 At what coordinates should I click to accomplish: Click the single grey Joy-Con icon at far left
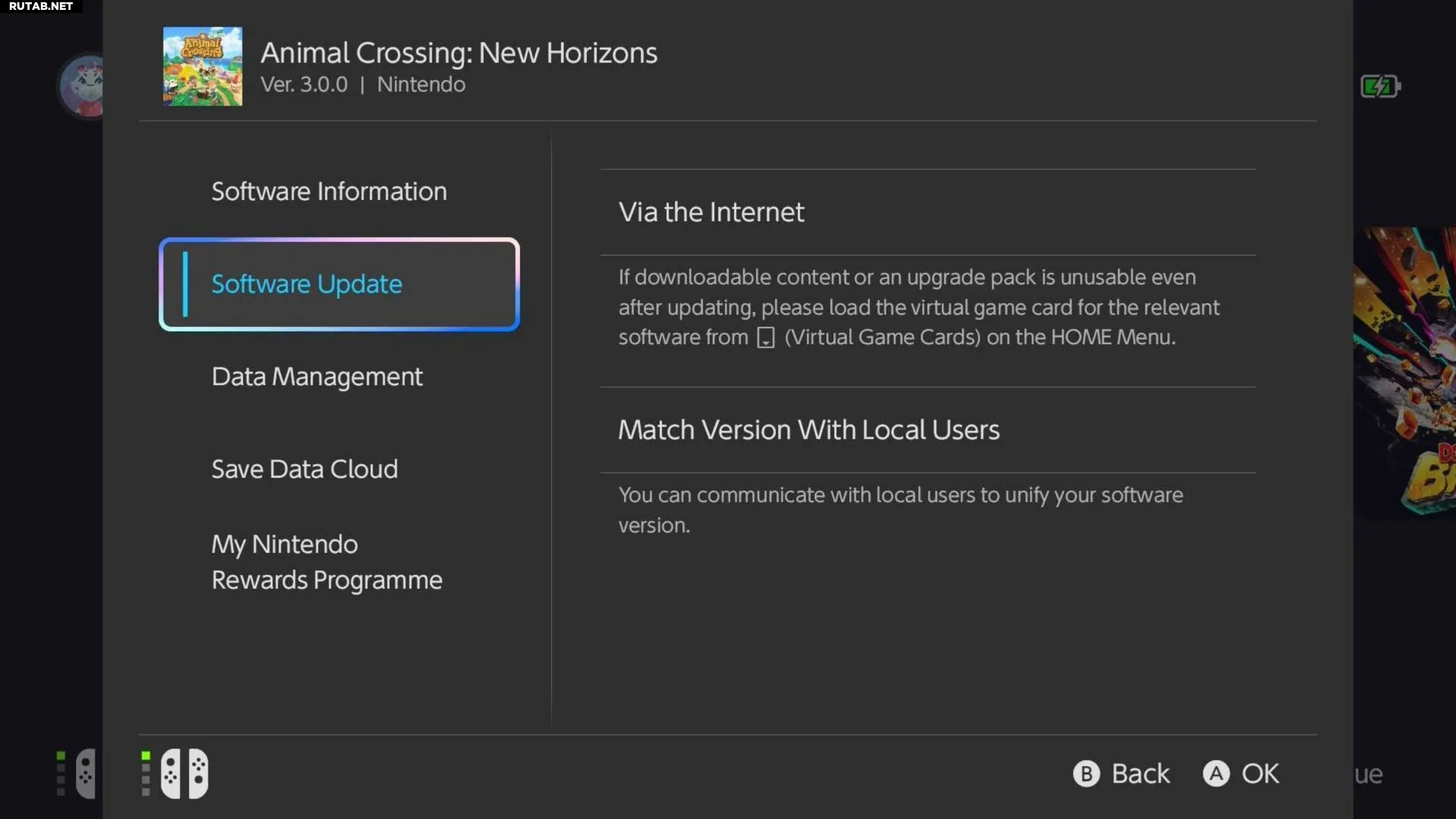point(85,773)
